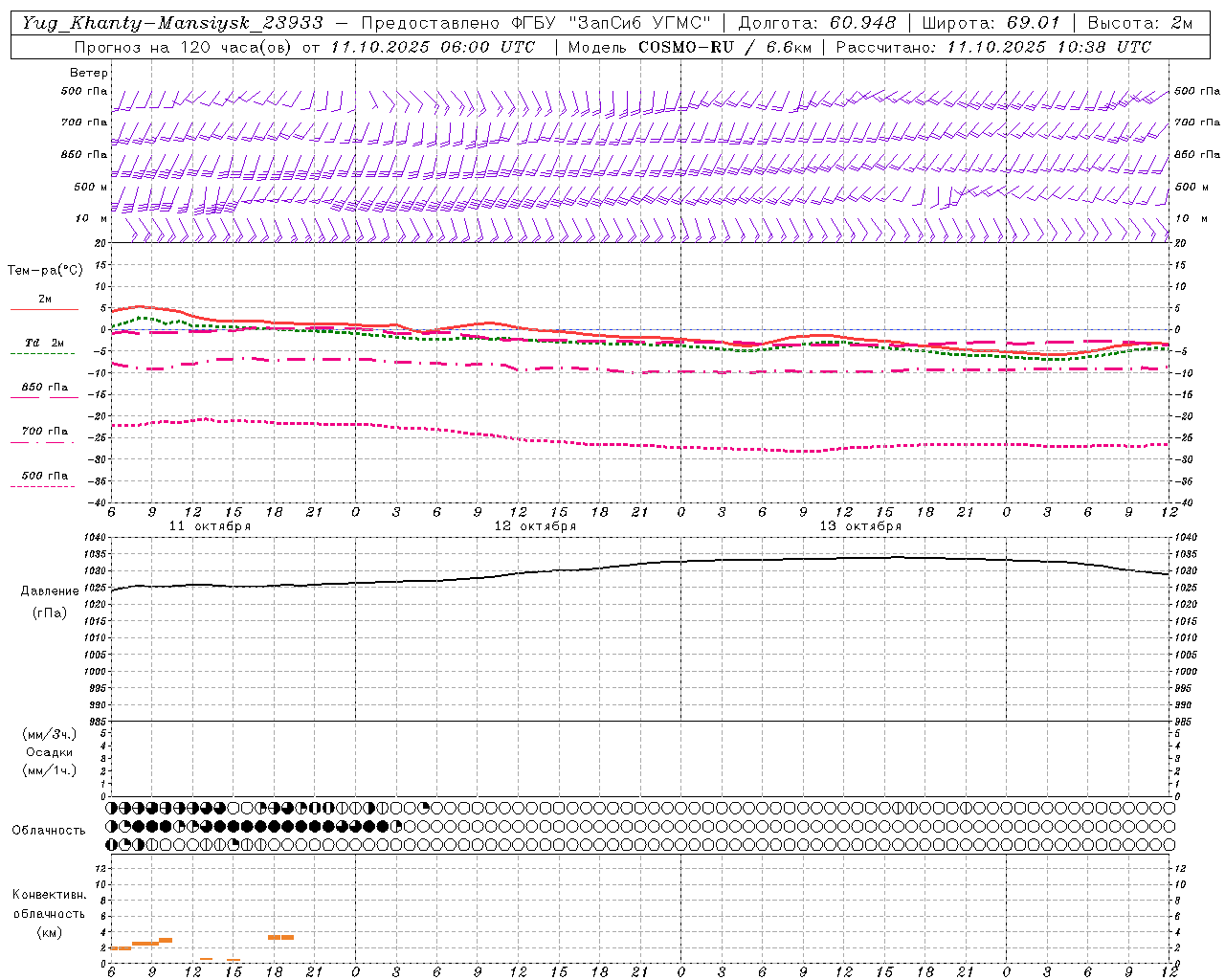Image resolution: width=1225 pixels, height=980 pixels.
Task: Select the text Предоставлено ФГБУ "ЗапСиб УГМС"
Action: click(536, 23)
